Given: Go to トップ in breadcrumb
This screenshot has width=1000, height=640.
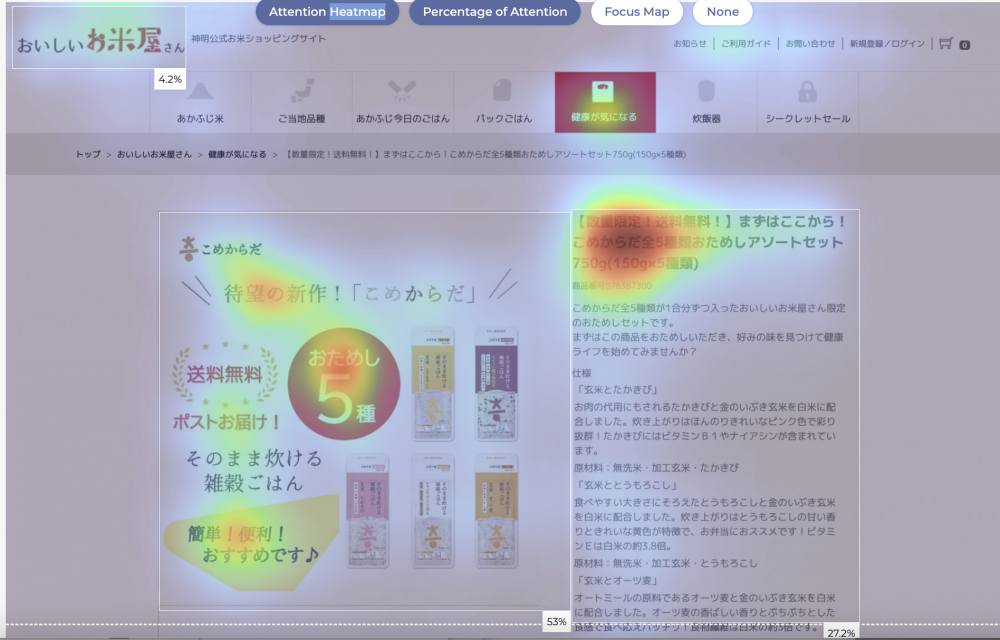Looking at the screenshot, I should 88,155.
